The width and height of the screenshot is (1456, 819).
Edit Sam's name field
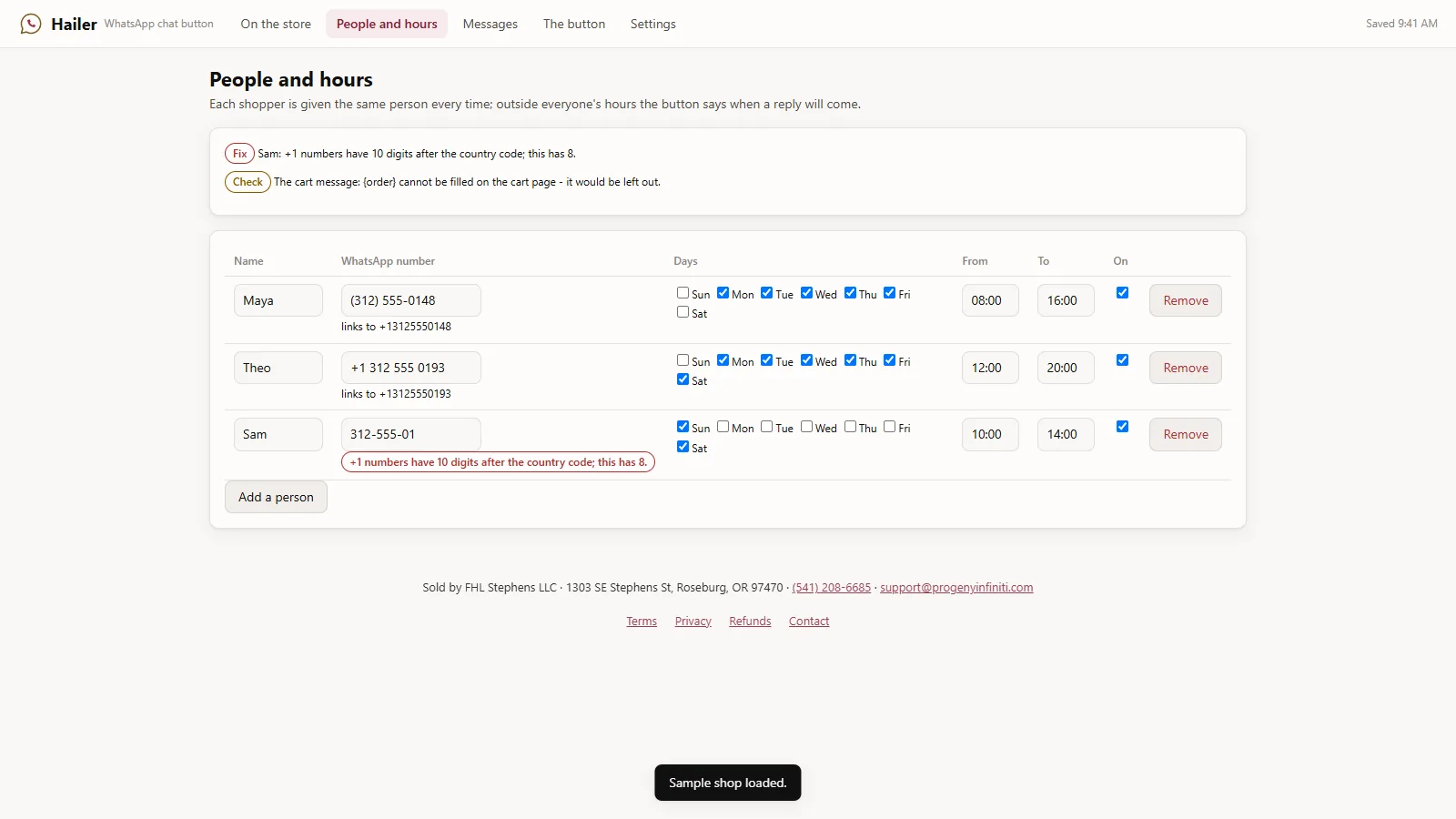pyautogui.click(x=278, y=434)
